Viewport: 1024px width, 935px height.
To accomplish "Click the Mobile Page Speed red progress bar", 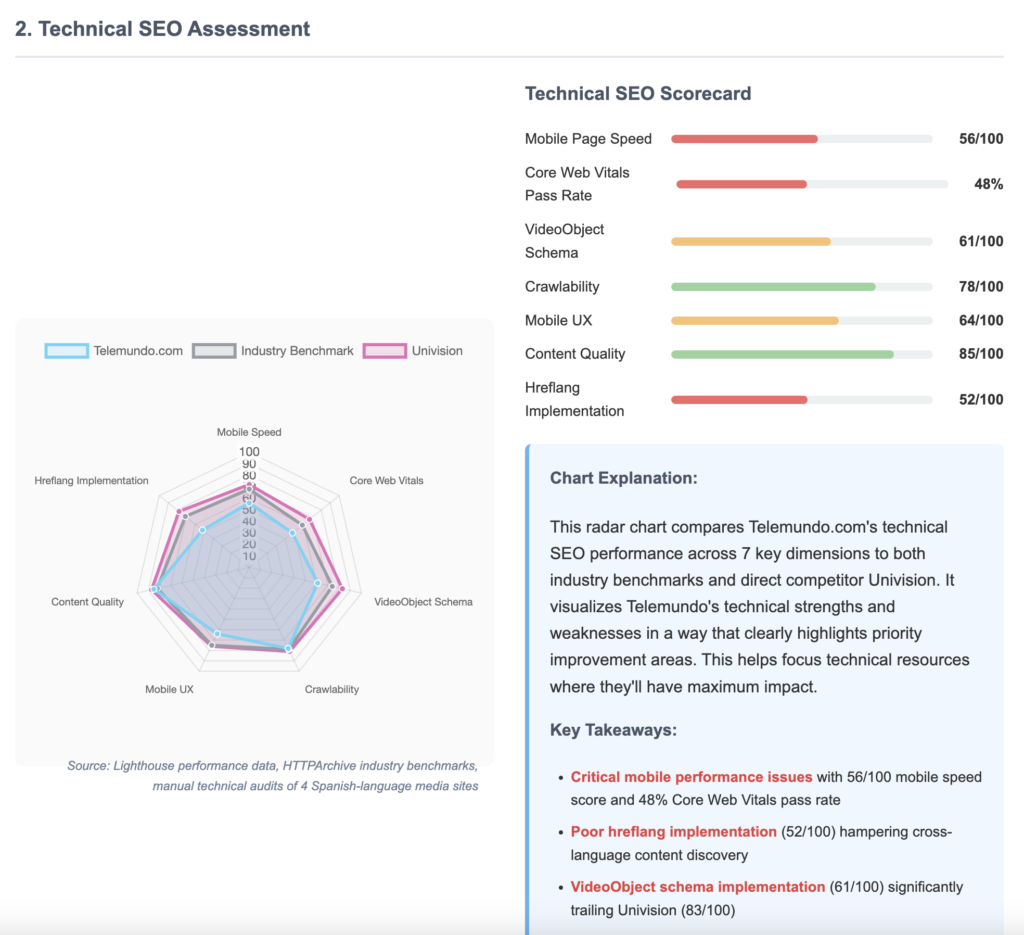I will 744,139.
